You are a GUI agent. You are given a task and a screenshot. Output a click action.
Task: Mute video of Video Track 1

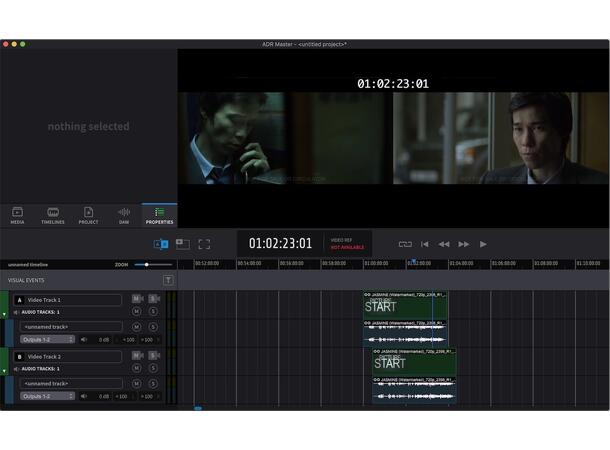click(x=137, y=299)
